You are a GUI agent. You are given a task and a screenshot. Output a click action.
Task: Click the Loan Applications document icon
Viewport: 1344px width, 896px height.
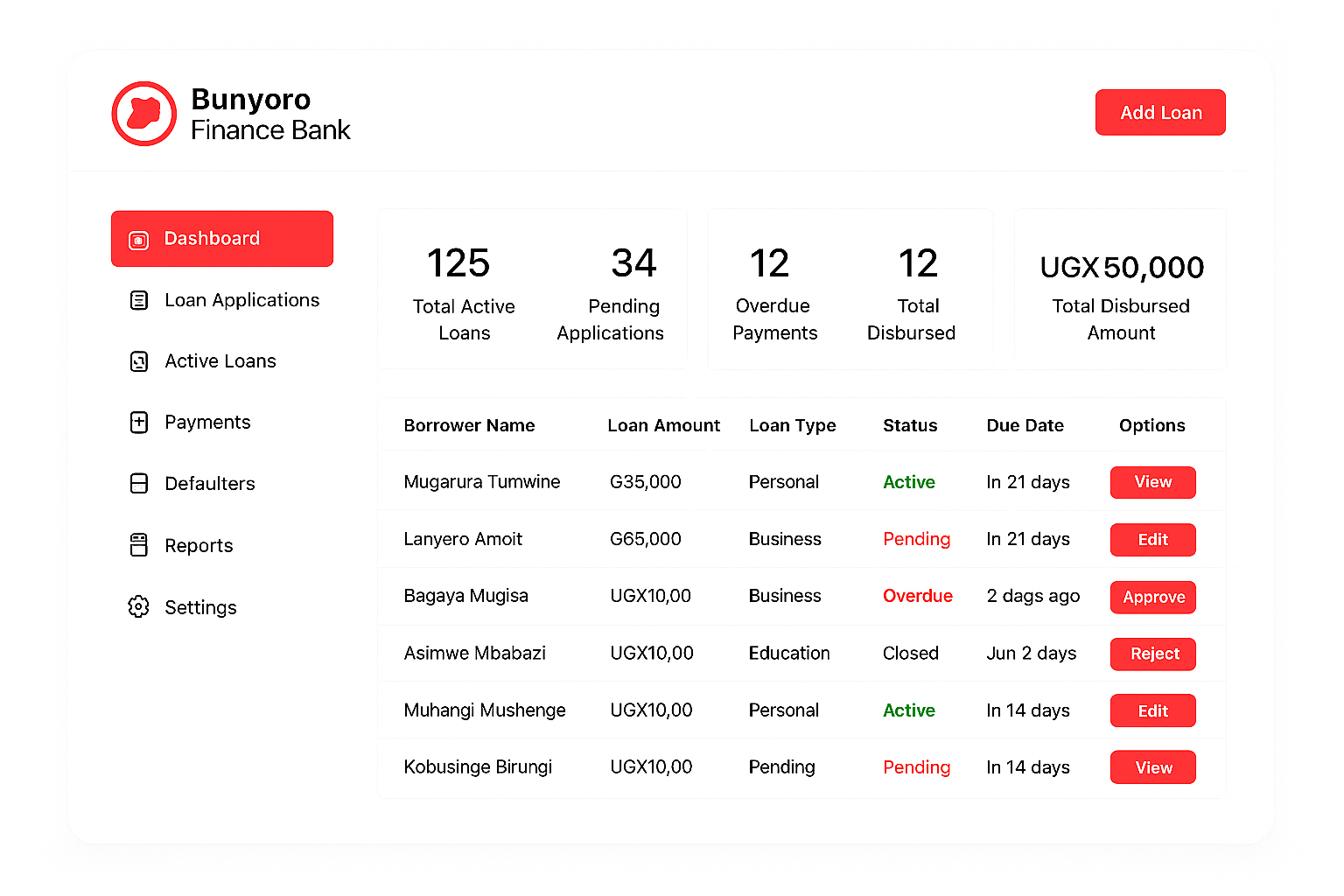139,300
